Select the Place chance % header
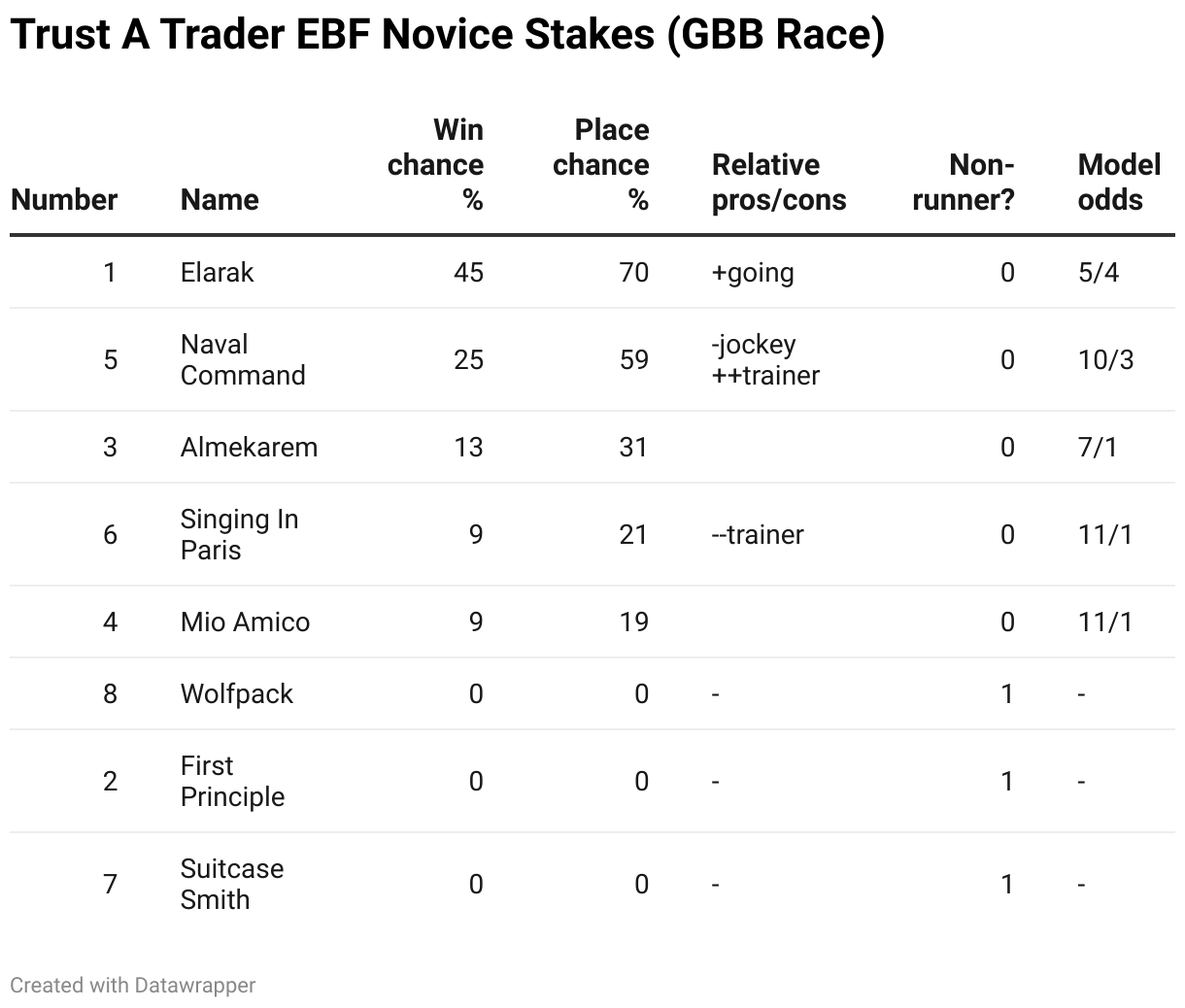The image size is (1185, 1008). (601, 165)
